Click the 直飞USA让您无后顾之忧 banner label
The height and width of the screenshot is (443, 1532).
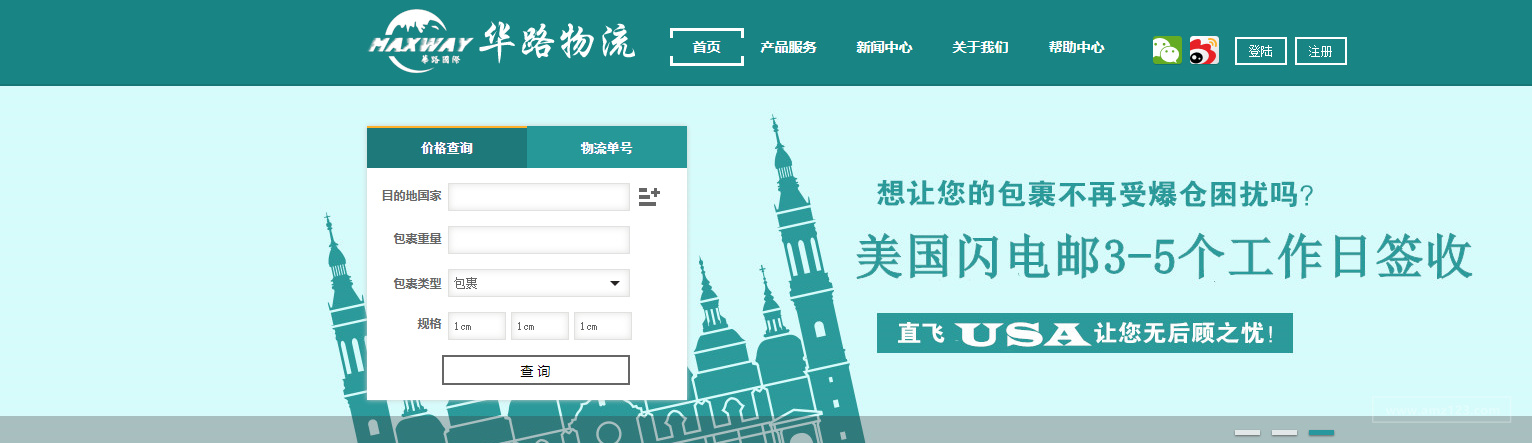coord(1085,333)
